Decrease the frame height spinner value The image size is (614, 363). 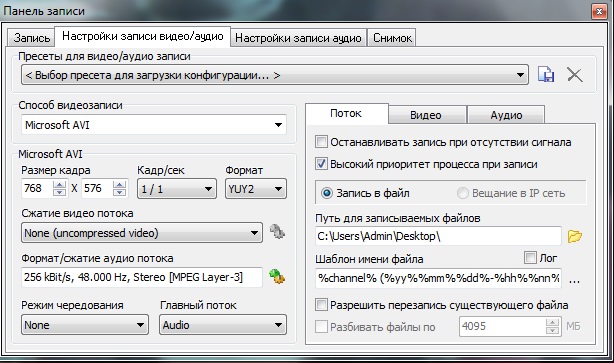pyautogui.click(x=119, y=192)
